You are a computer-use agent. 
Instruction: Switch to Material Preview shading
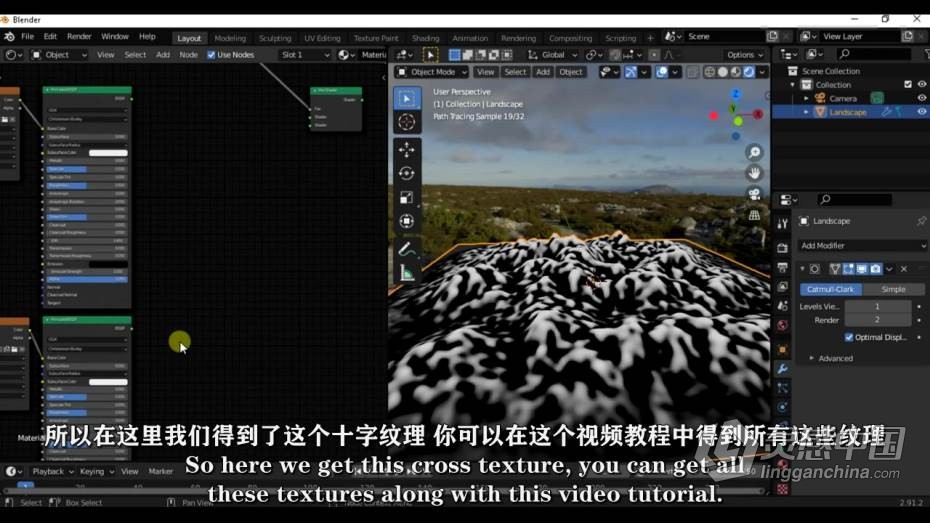pos(735,72)
